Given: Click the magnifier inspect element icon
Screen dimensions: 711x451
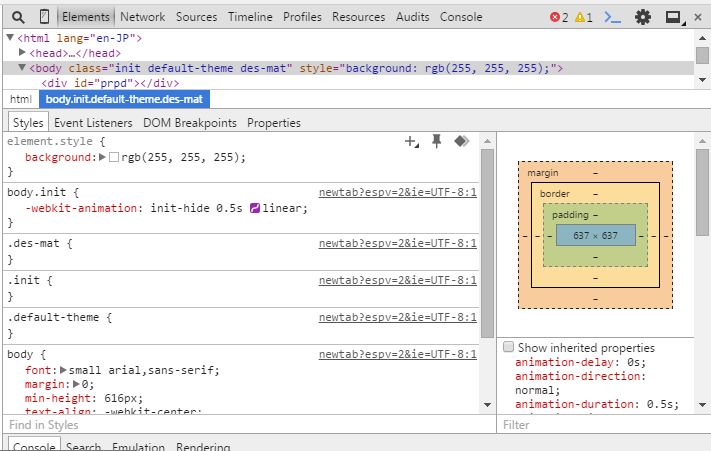Looking at the screenshot, I should coord(19,17).
